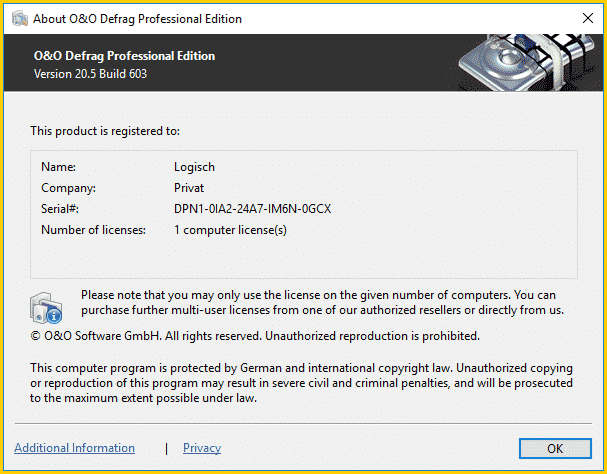Click the '1 computer license(s)' text
Viewport: 607px width, 474px height.
point(230,230)
